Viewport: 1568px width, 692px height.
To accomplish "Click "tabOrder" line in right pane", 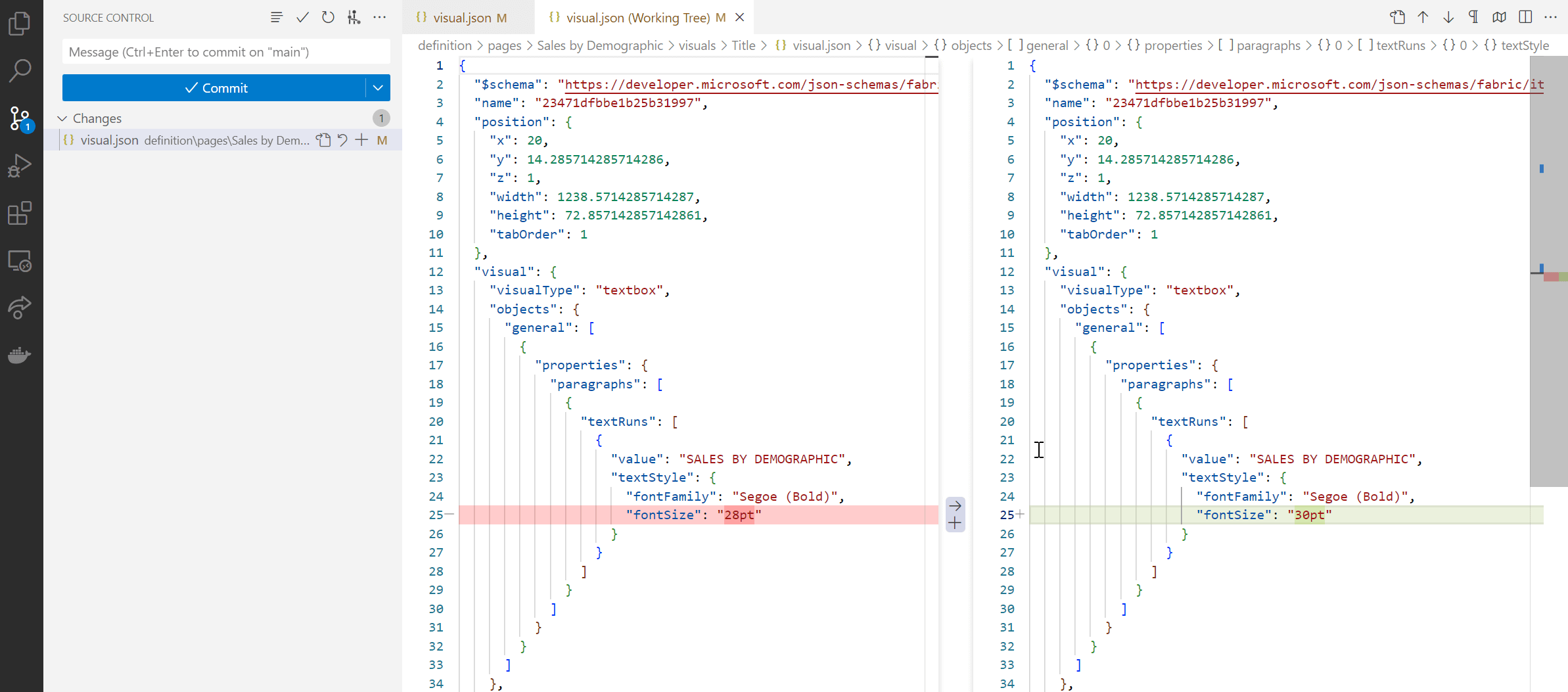I will click(1109, 235).
